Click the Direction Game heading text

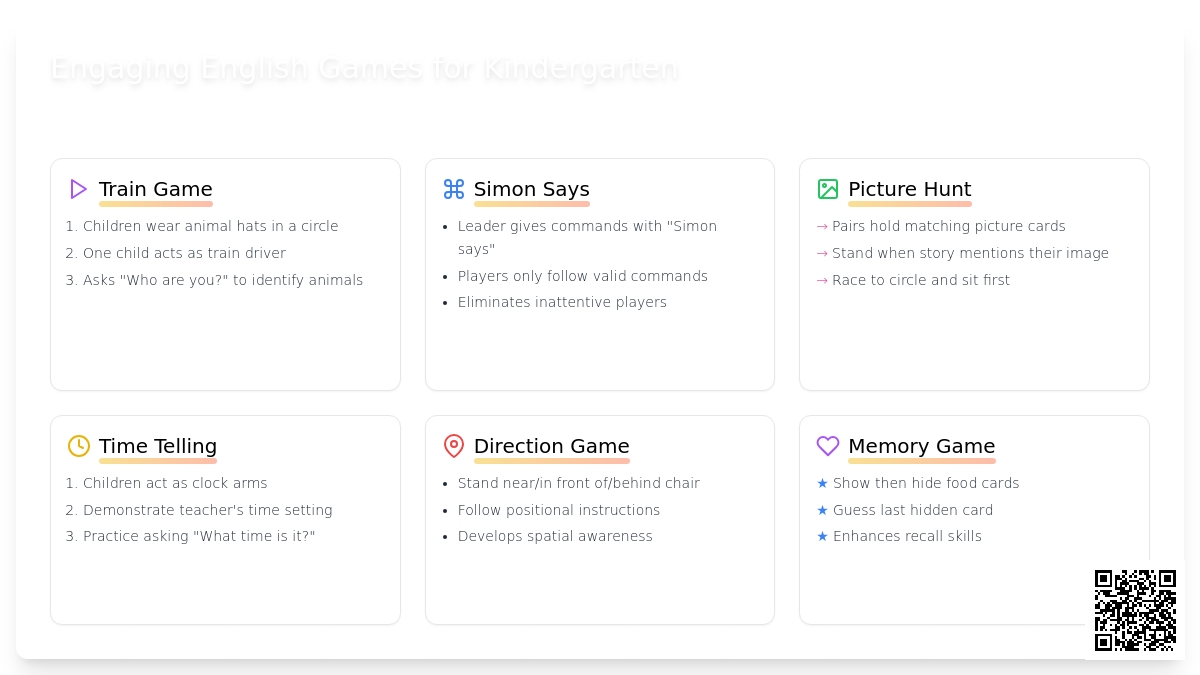[x=552, y=446]
